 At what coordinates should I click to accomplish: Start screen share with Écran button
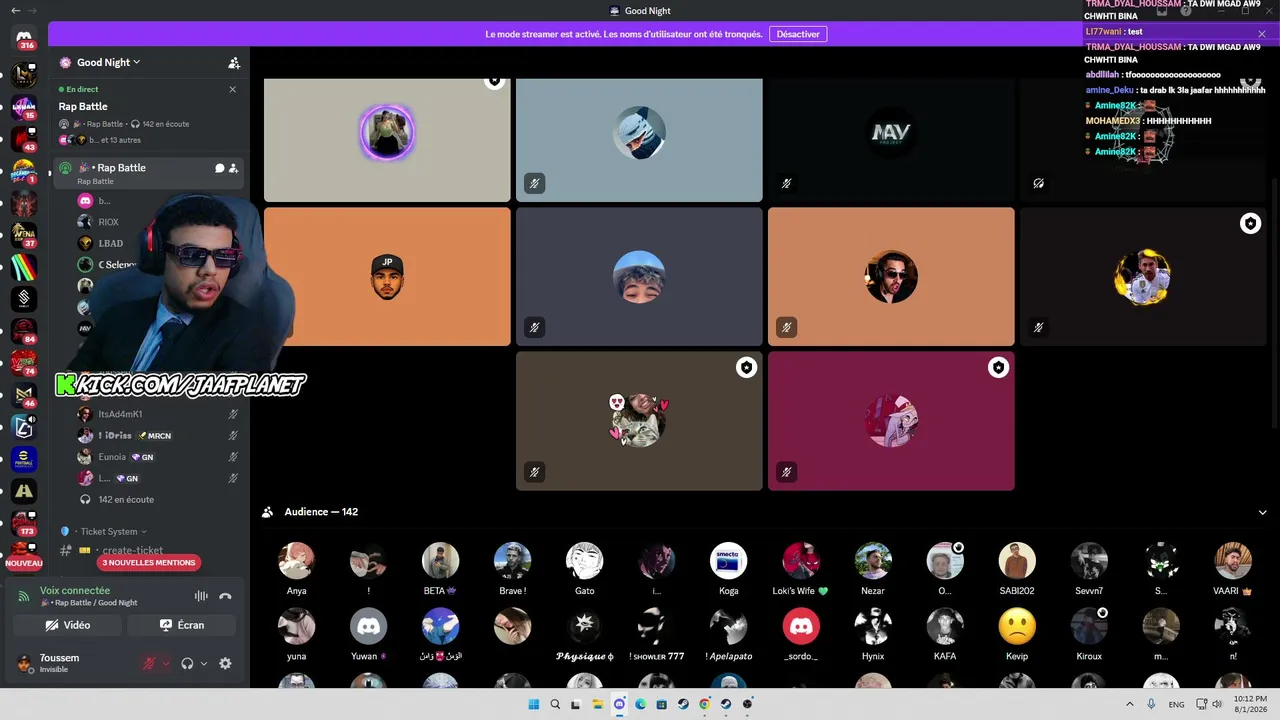coord(181,625)
